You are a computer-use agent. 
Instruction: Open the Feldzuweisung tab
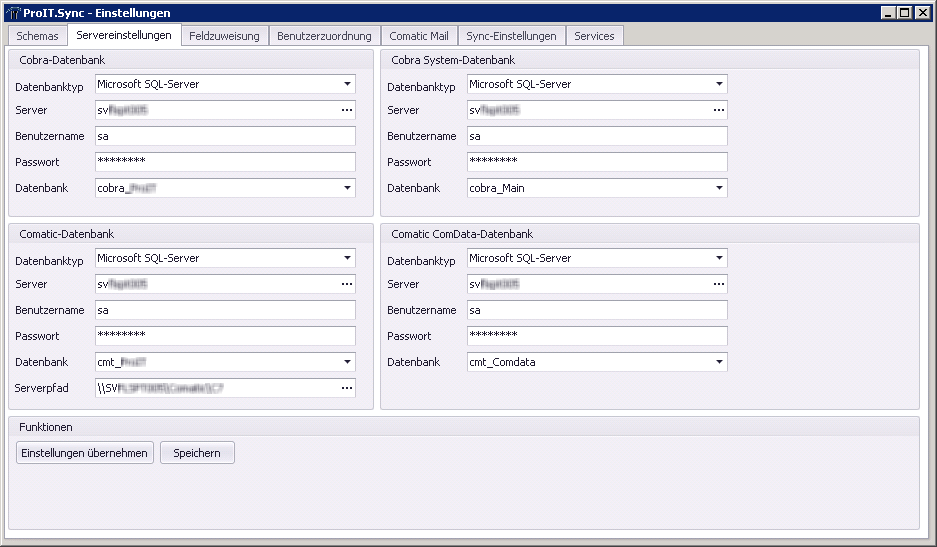(225, 36)
